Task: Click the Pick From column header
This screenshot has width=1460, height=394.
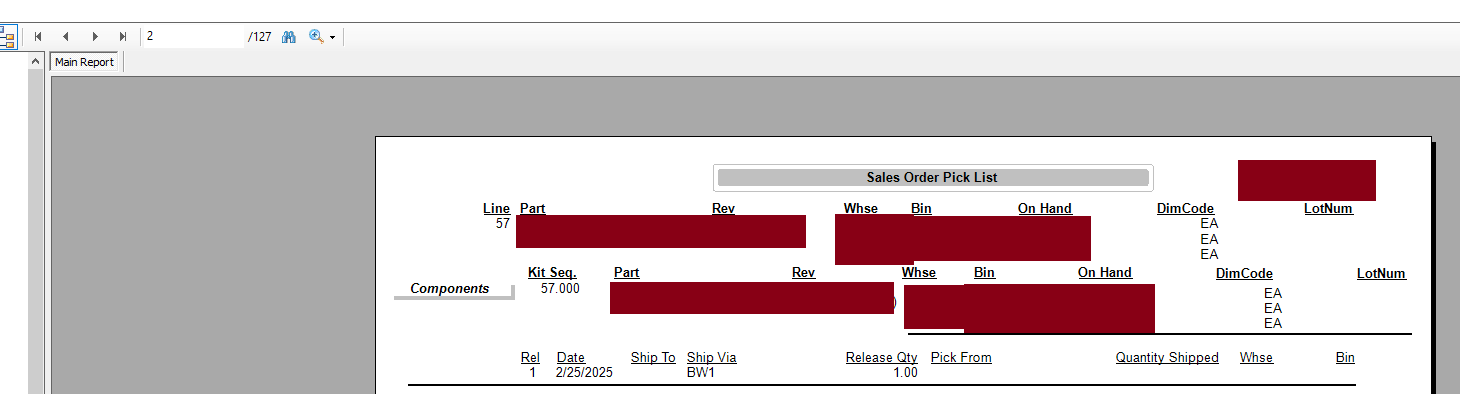Action: (x=961, y=358)
